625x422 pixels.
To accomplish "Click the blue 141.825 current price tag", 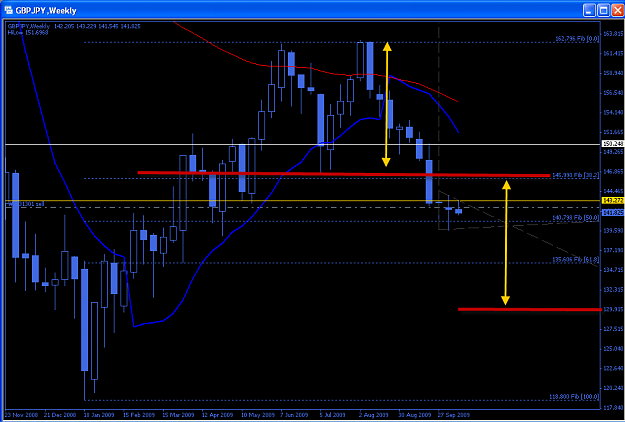I will click(613, 213).
